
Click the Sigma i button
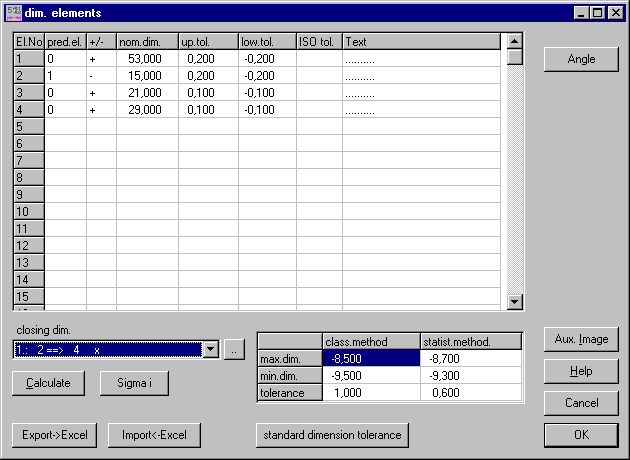pos(134,383)
